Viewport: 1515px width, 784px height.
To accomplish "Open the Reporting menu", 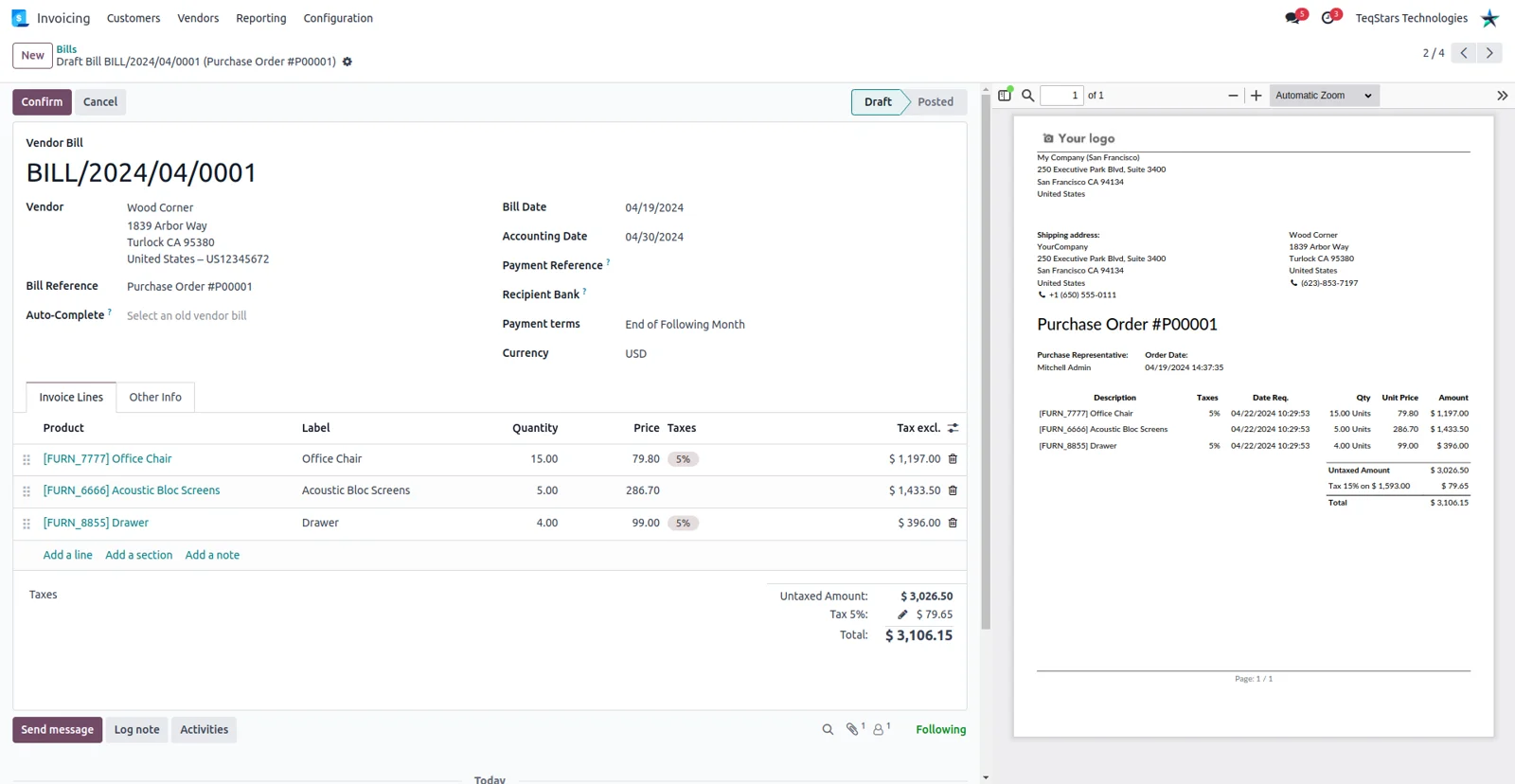I will [261, 18].
